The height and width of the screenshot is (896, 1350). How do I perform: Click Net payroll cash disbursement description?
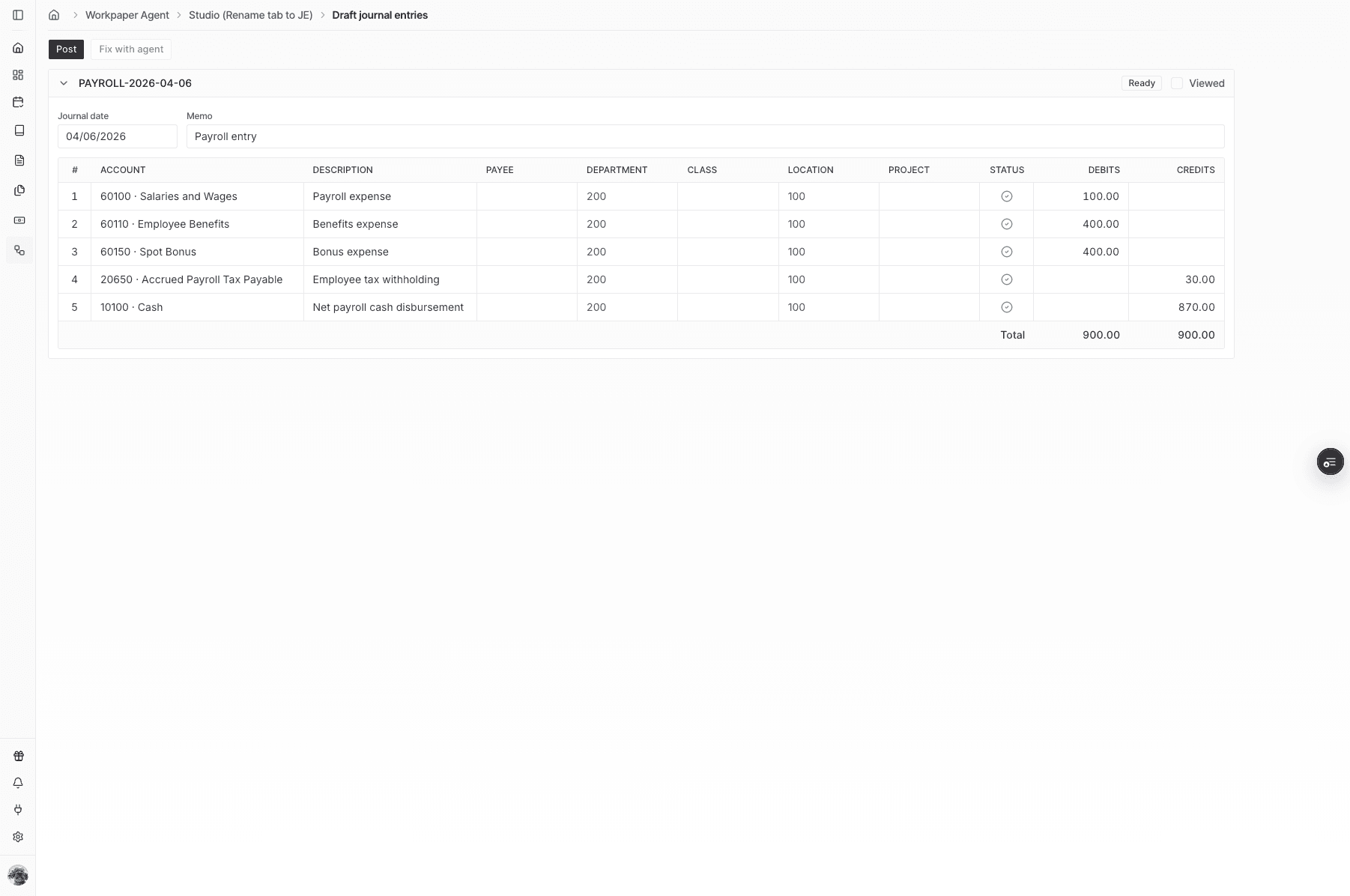point(390,307)
